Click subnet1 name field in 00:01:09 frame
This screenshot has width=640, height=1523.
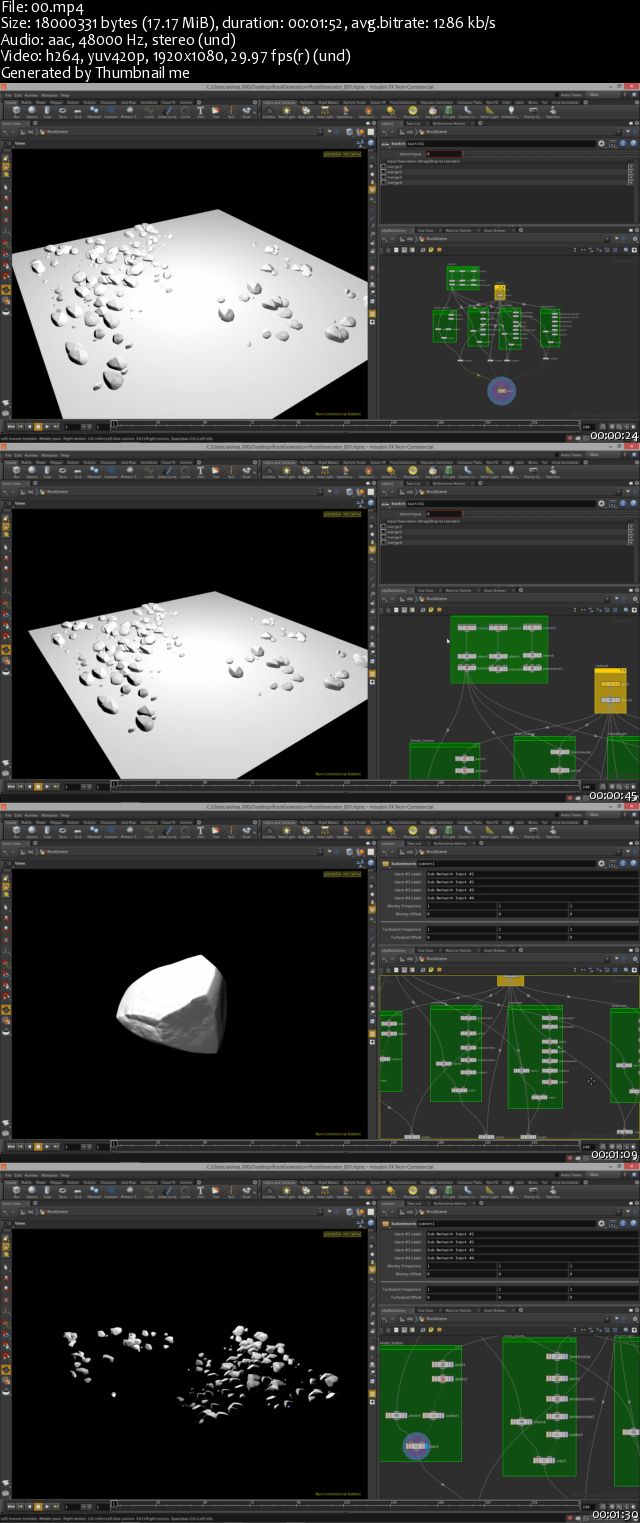[x=506, y=863]
